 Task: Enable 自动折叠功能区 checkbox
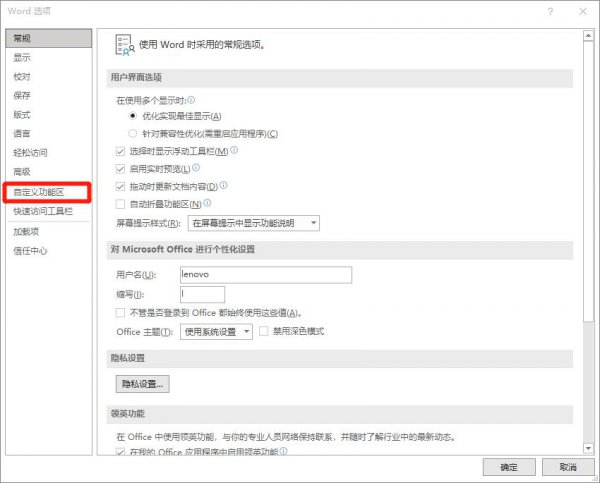(x=120, y=204)
